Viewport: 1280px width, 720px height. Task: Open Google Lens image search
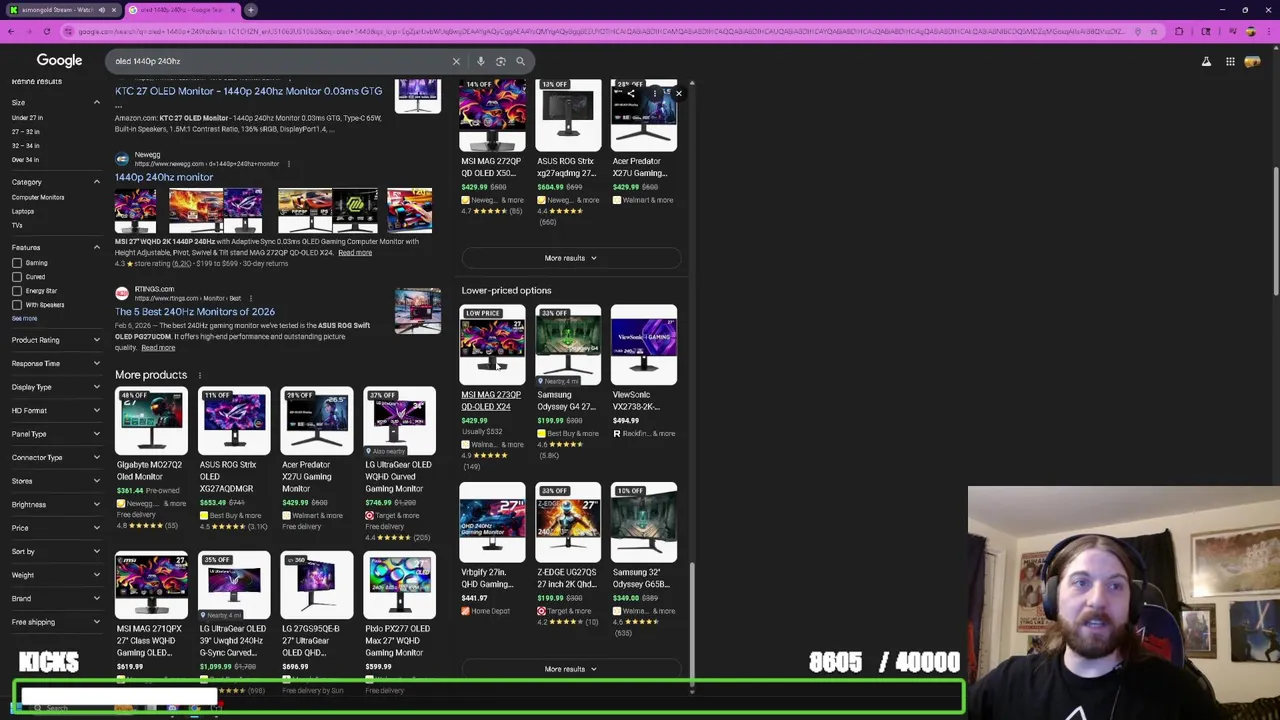(500, 61)
